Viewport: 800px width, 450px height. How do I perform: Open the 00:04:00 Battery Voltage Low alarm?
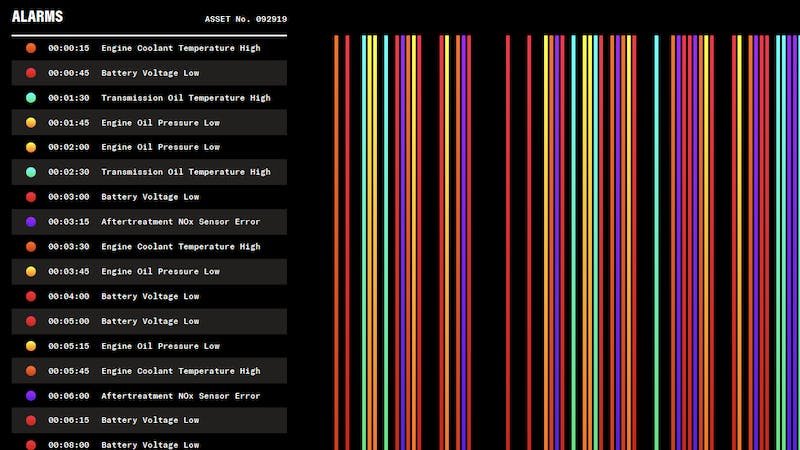(150, 296)
